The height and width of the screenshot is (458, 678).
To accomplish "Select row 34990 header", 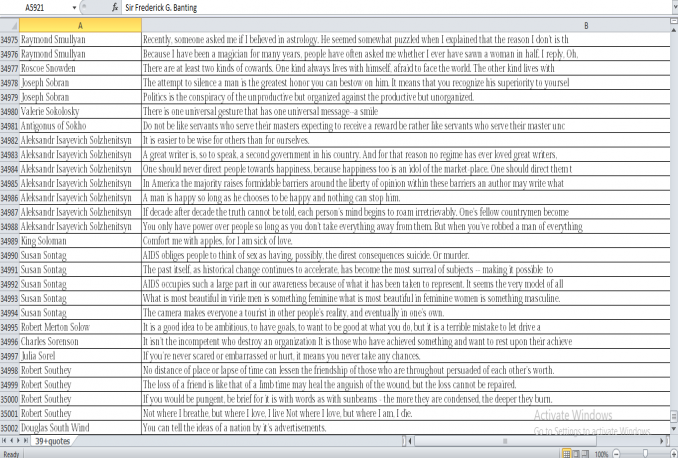I will point(10,257).
